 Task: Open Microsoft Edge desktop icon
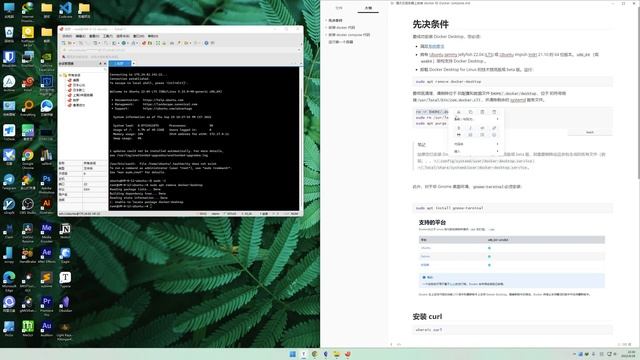(x=9, y=280)
